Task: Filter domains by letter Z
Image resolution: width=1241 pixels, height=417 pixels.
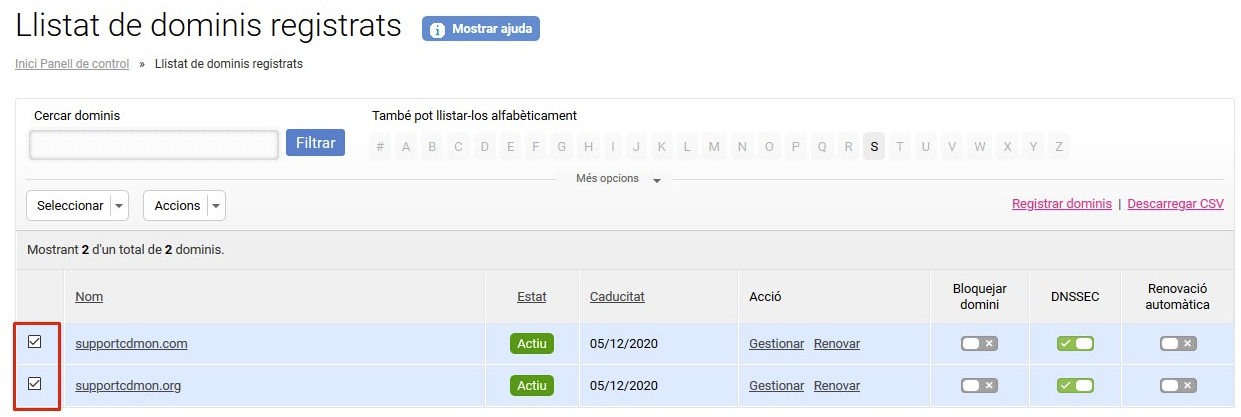Action: coord(1059,147)
